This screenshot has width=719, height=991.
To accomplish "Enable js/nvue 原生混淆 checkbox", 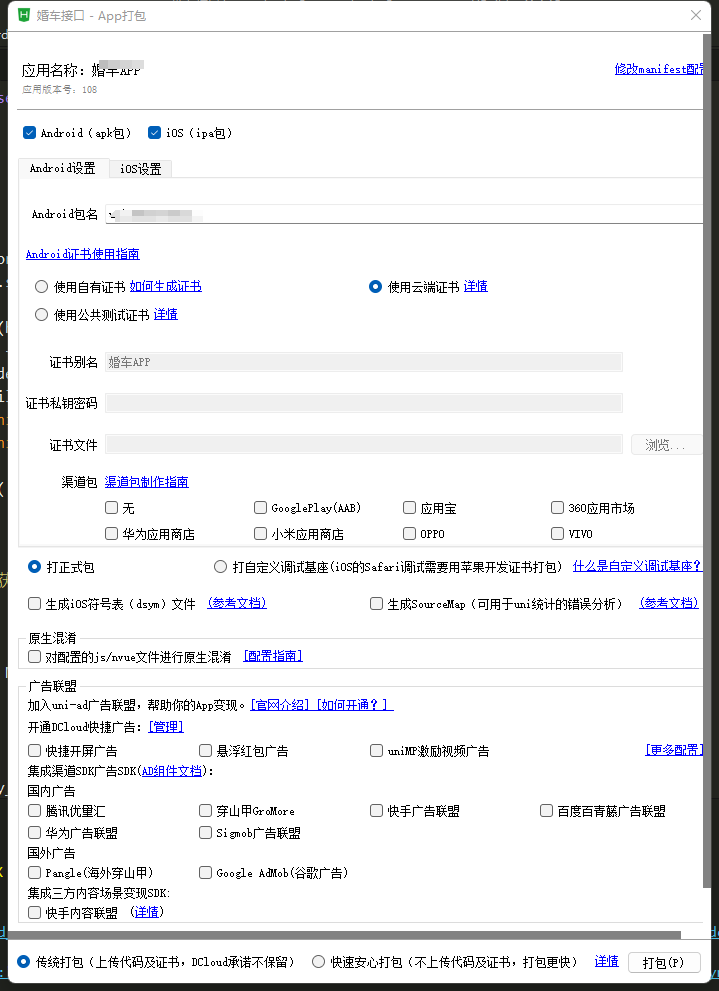I will coord(35,657).
